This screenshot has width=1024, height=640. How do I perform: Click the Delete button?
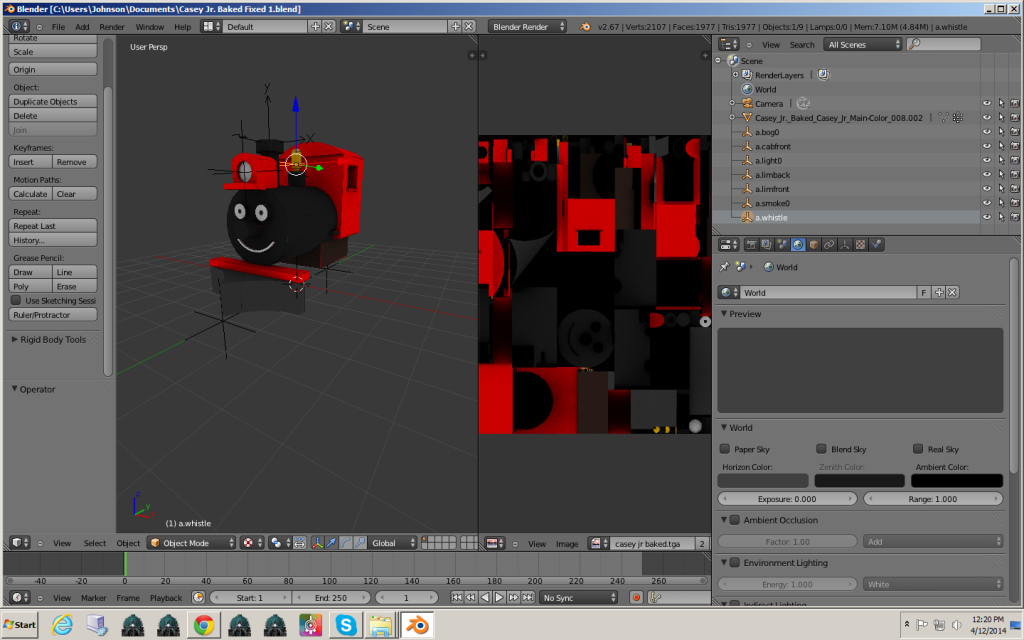coord(53,116)
